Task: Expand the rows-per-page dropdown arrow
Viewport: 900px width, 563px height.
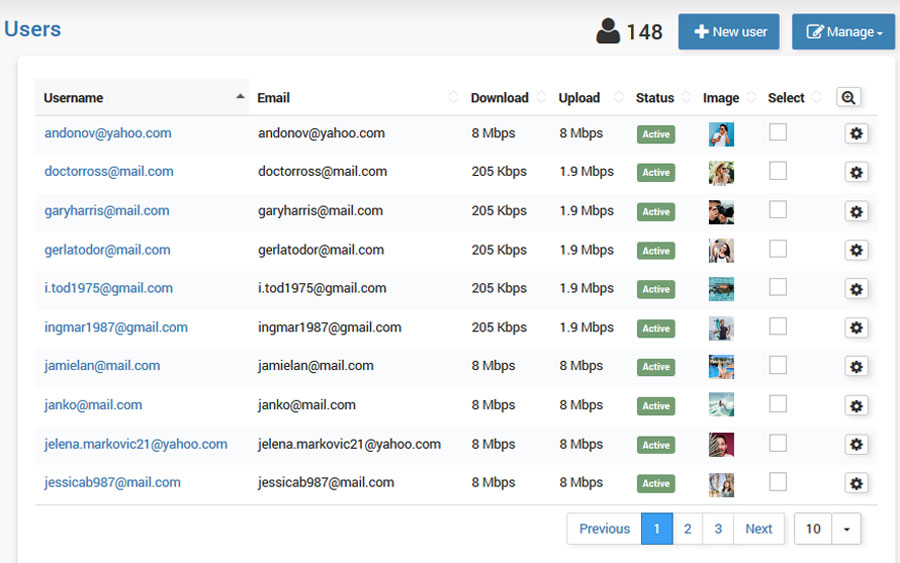Action: [846, 529]
